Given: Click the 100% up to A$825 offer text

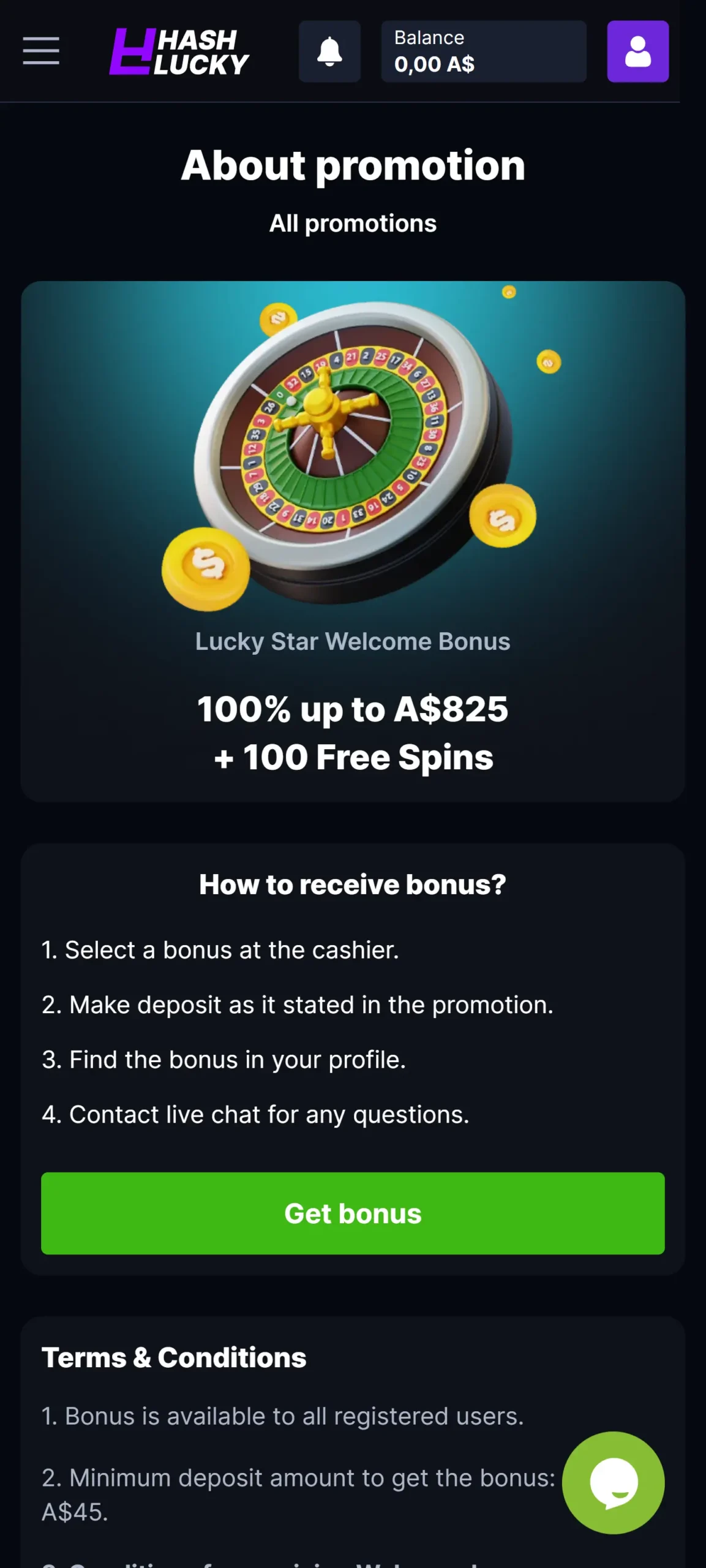Looking at the screenshot, I should 353,709.
